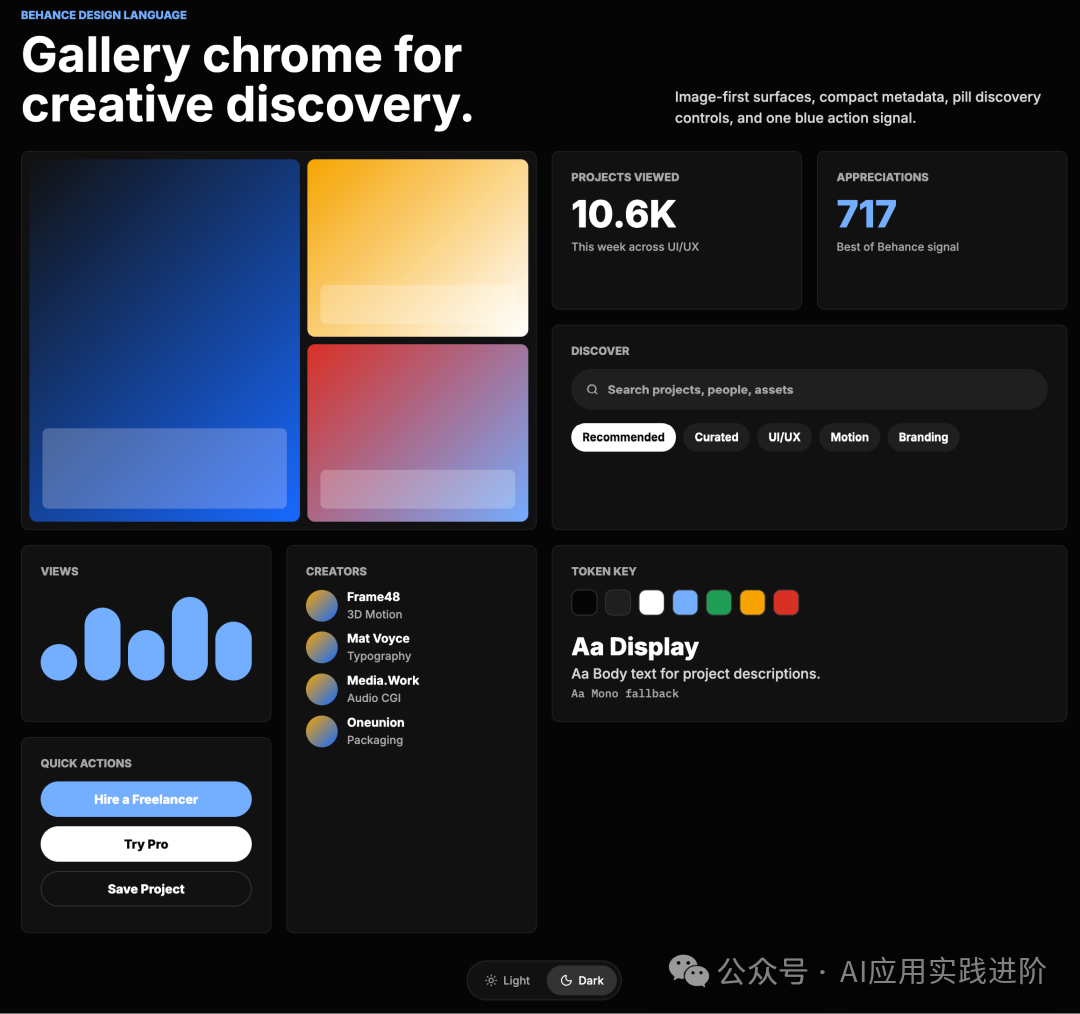Click the Audio CGI label
The image size is (1080, 1014).
(374, 698)
